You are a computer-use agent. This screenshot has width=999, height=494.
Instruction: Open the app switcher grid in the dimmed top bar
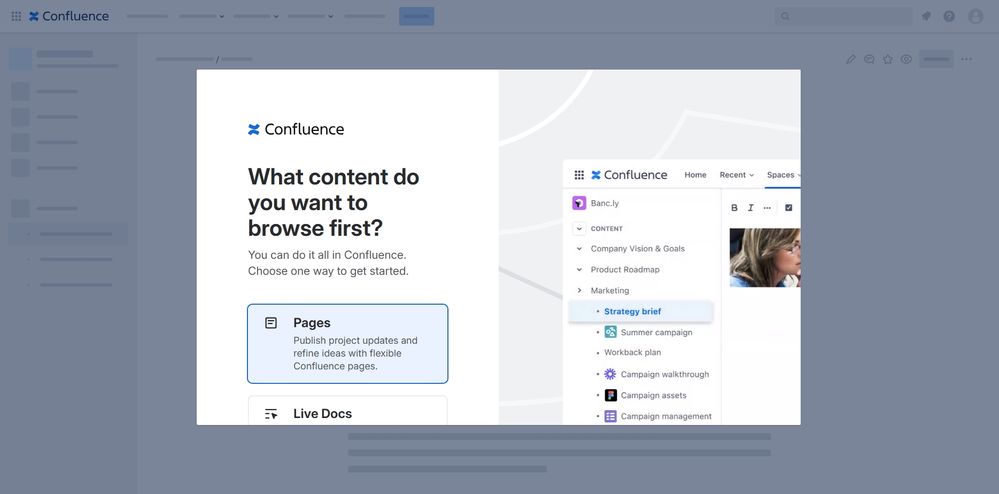point(17,17)
